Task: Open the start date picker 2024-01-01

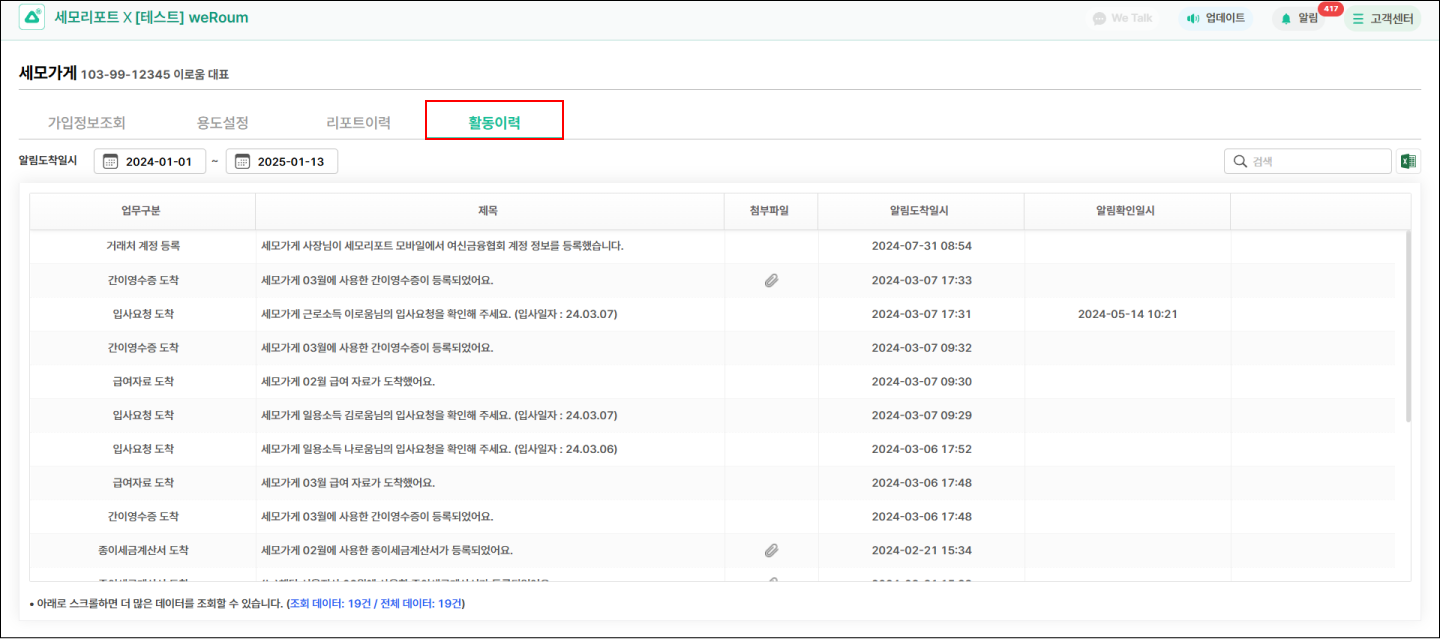Action: [150, 161]
